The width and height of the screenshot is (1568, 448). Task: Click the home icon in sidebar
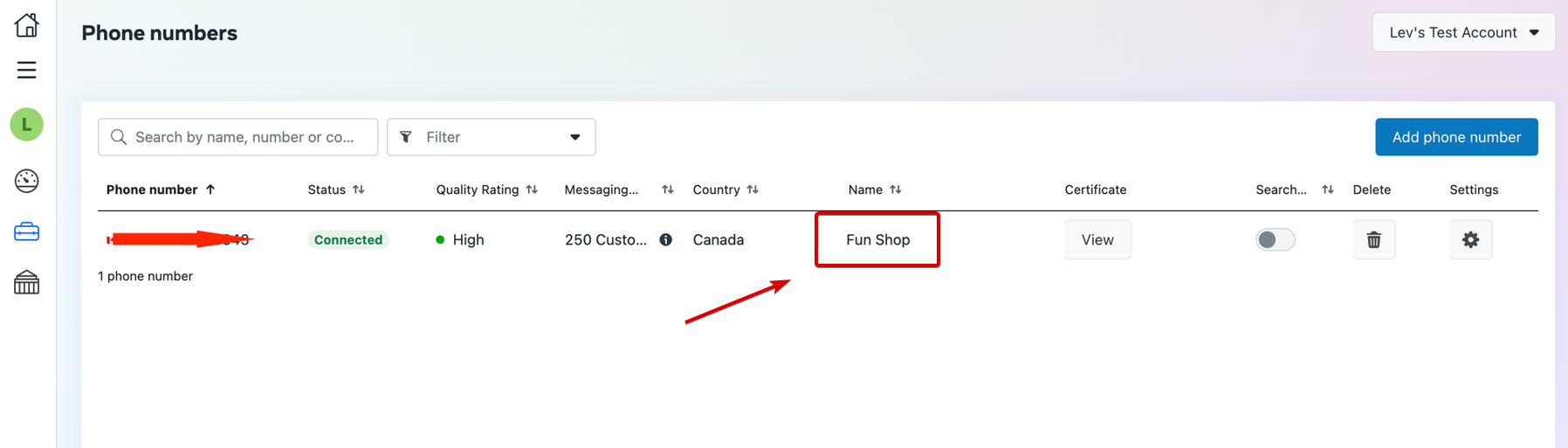[26, 25]
